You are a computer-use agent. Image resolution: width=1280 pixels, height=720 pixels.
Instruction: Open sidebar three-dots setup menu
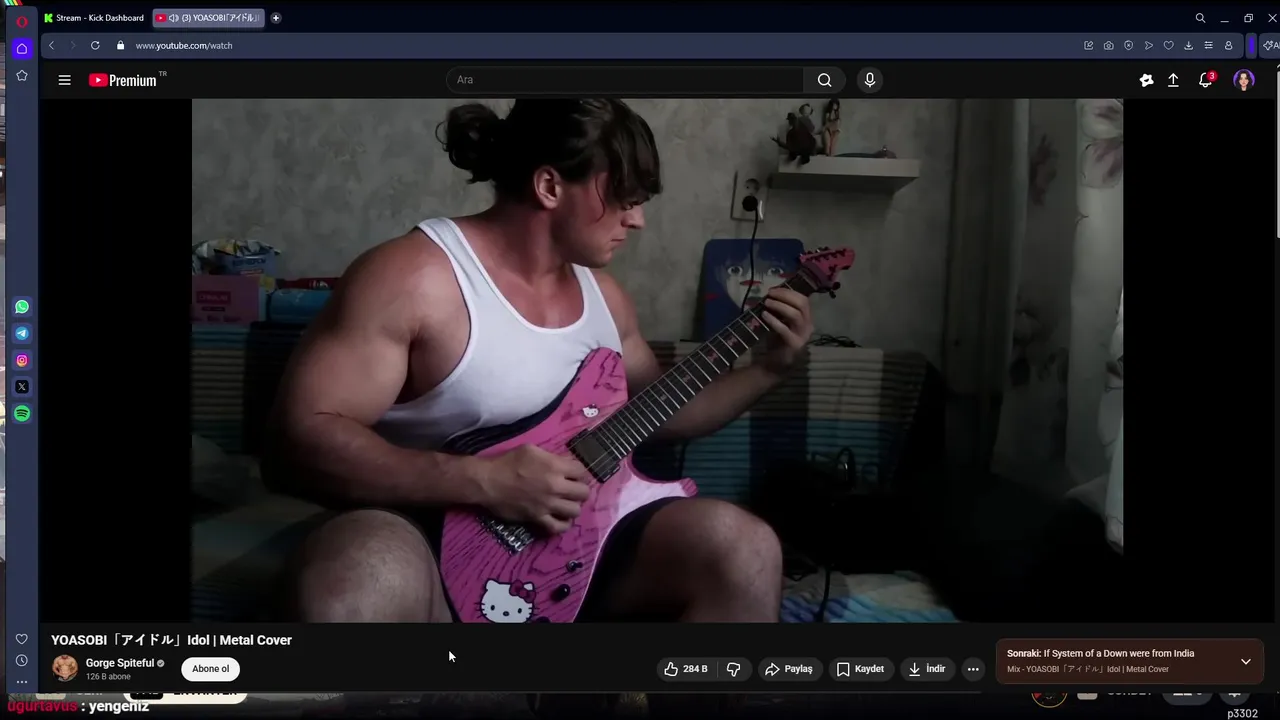tap(21, 682)
